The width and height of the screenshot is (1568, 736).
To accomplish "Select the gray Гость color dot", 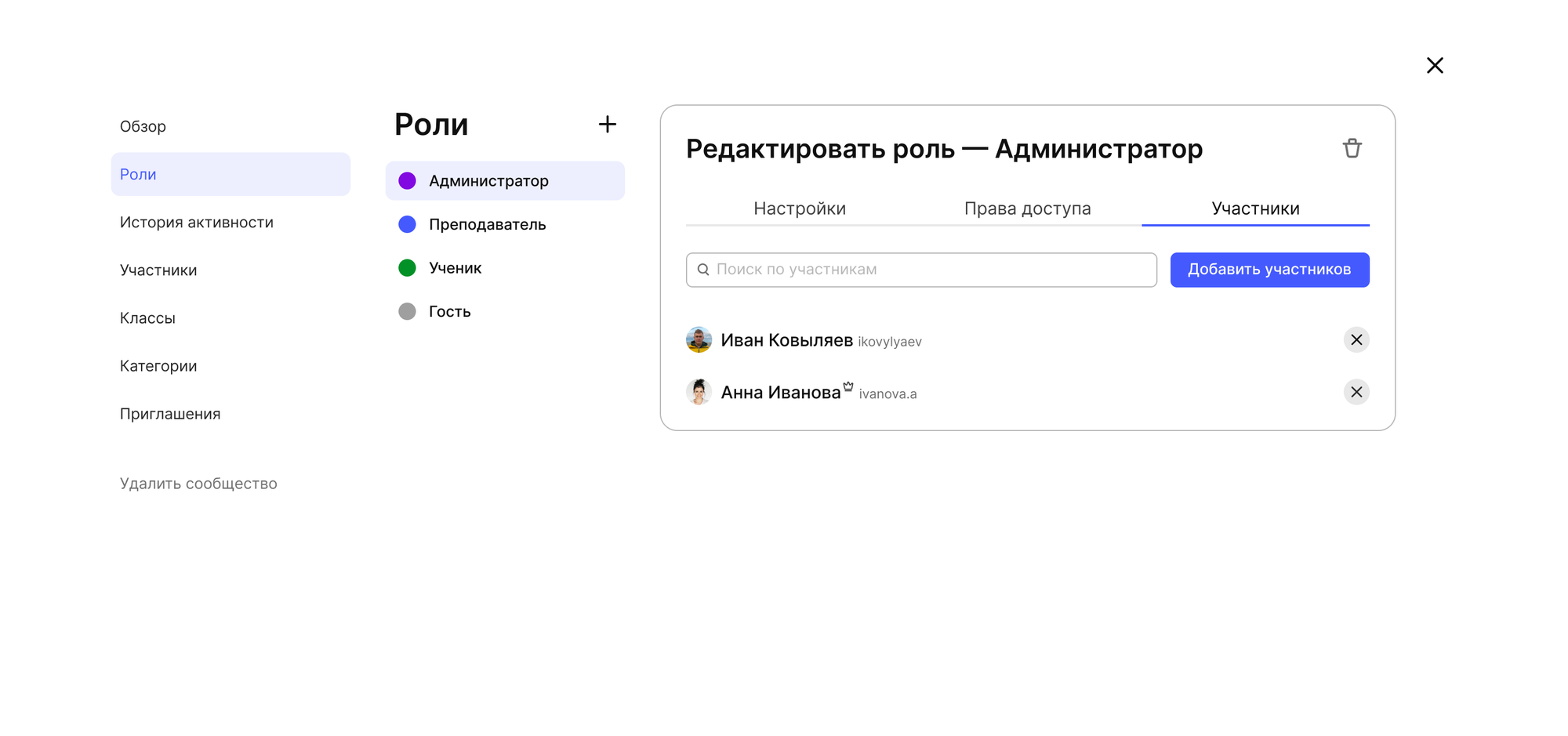I will (407, 311).
